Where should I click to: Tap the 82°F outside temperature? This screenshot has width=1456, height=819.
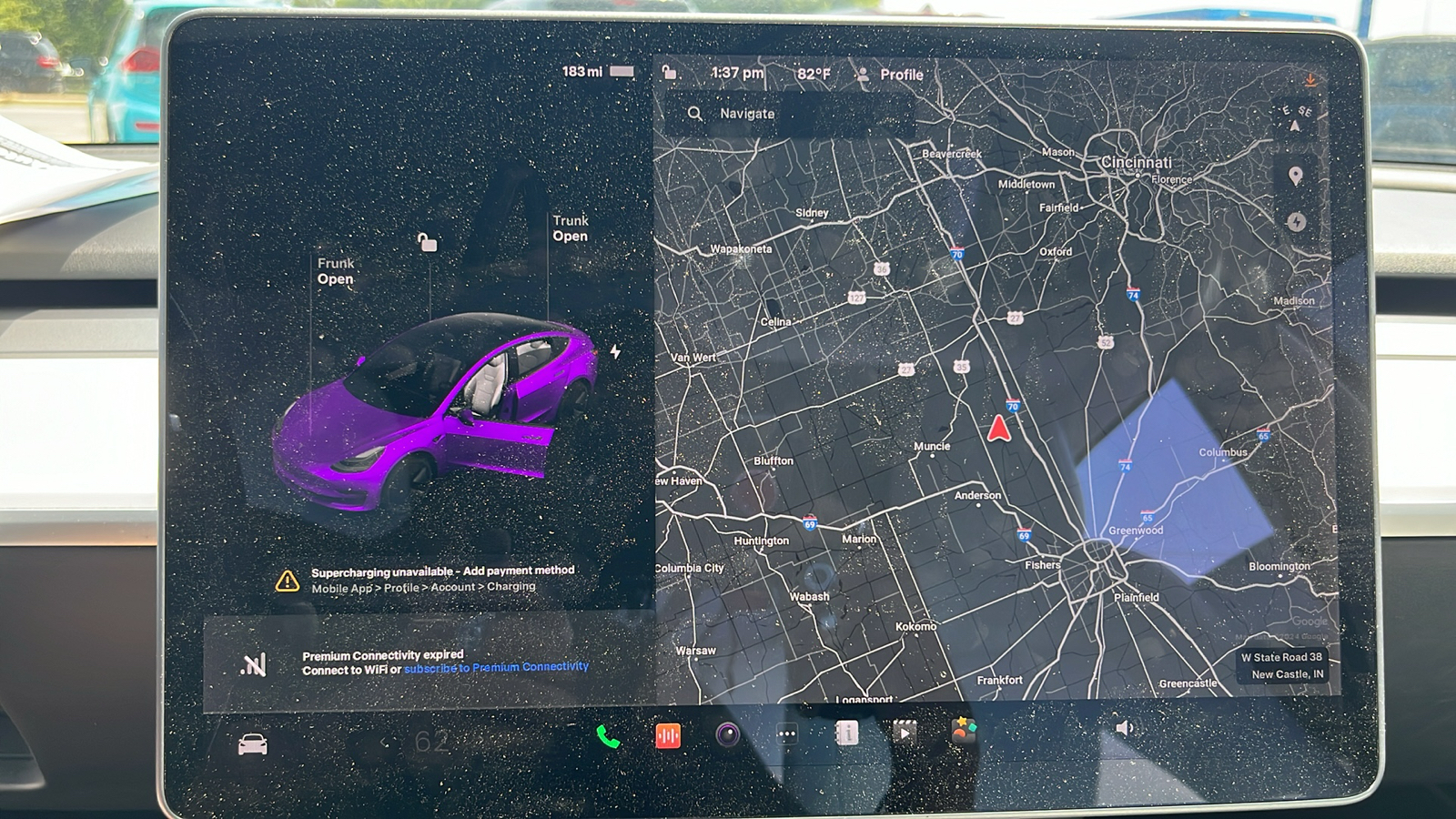tap(814, 74)
